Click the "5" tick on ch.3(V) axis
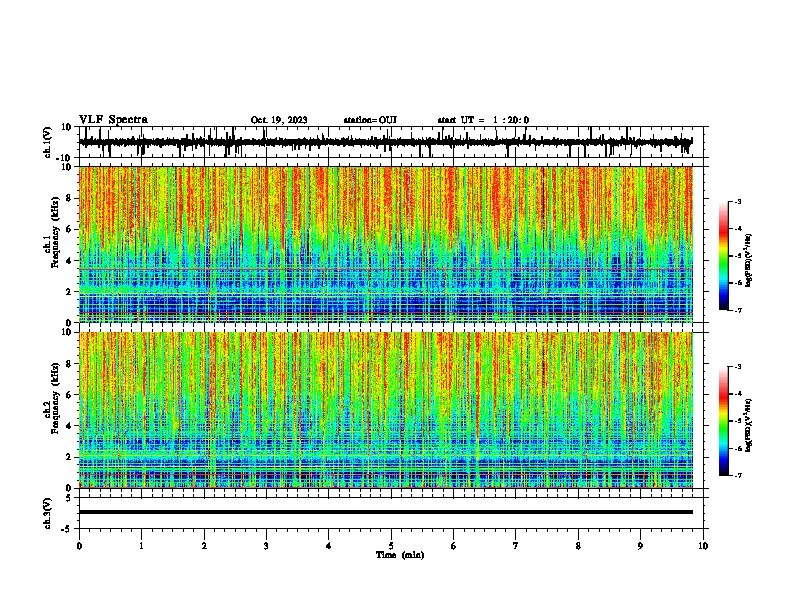Viewport: 792px width, 612px height. 69,498
